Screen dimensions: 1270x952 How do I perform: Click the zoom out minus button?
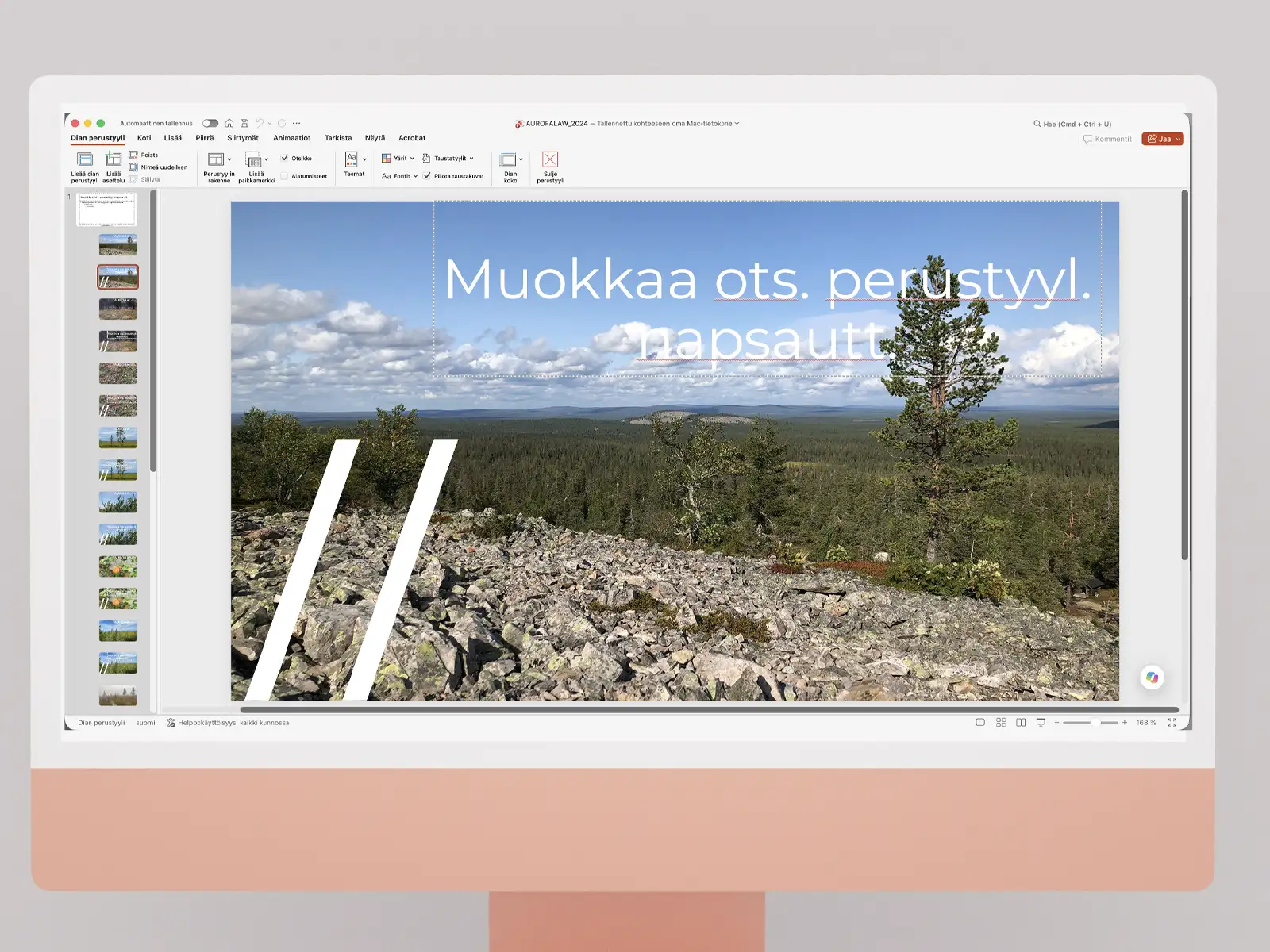1056,723
